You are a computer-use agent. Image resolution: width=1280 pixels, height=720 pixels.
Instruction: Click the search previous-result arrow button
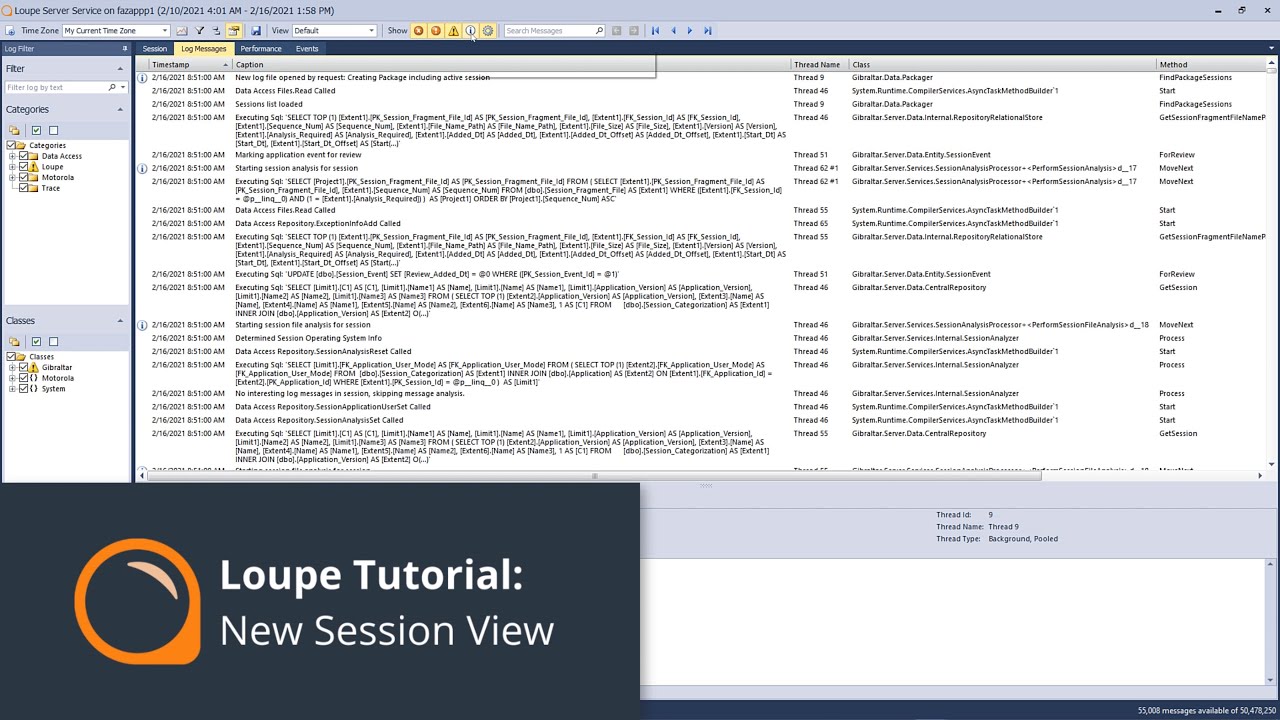[616, 31]
